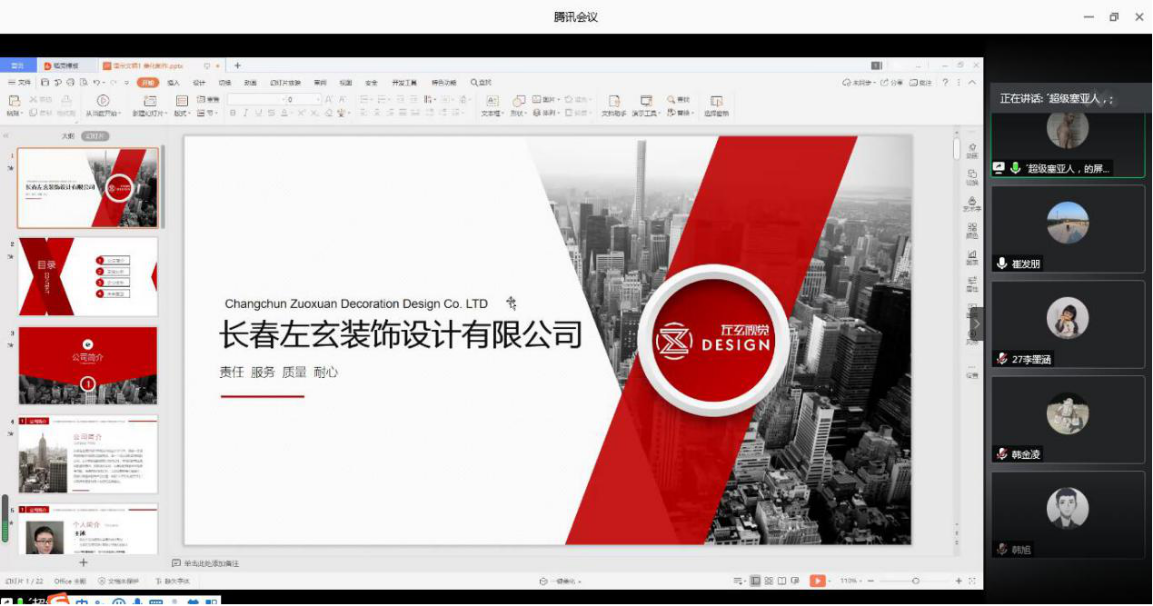Click the font color button
The width and height of the screenshot is (1153, 606).
tap(285, 113)
